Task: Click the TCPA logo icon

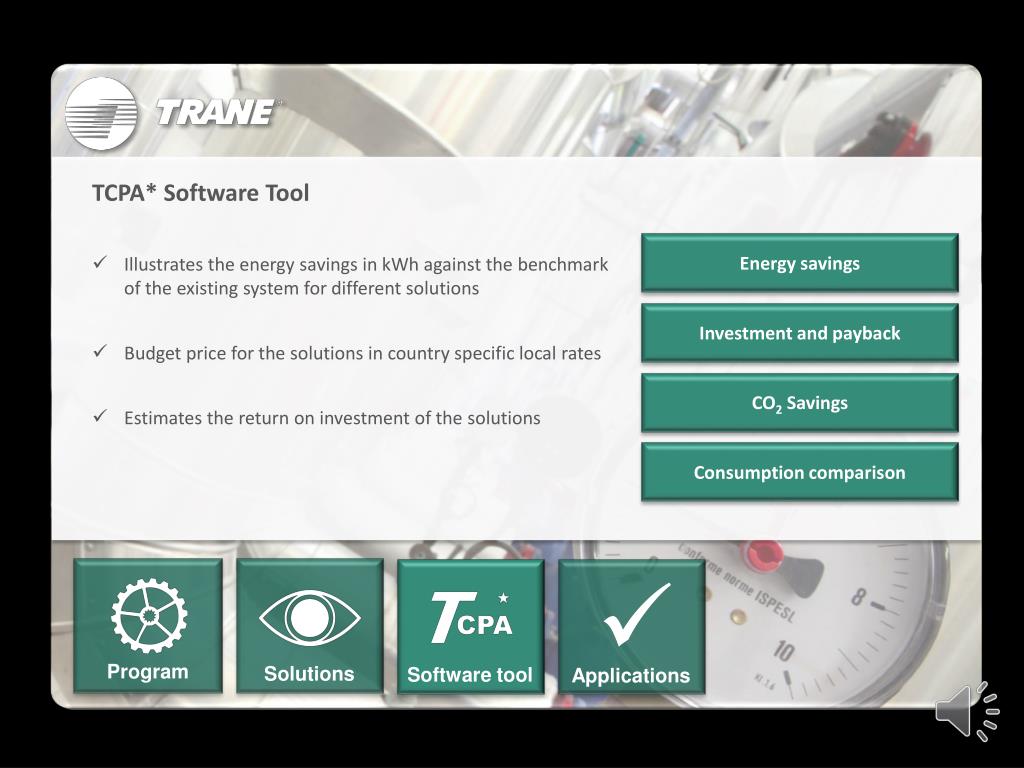Action: click(x=472, y=617)
